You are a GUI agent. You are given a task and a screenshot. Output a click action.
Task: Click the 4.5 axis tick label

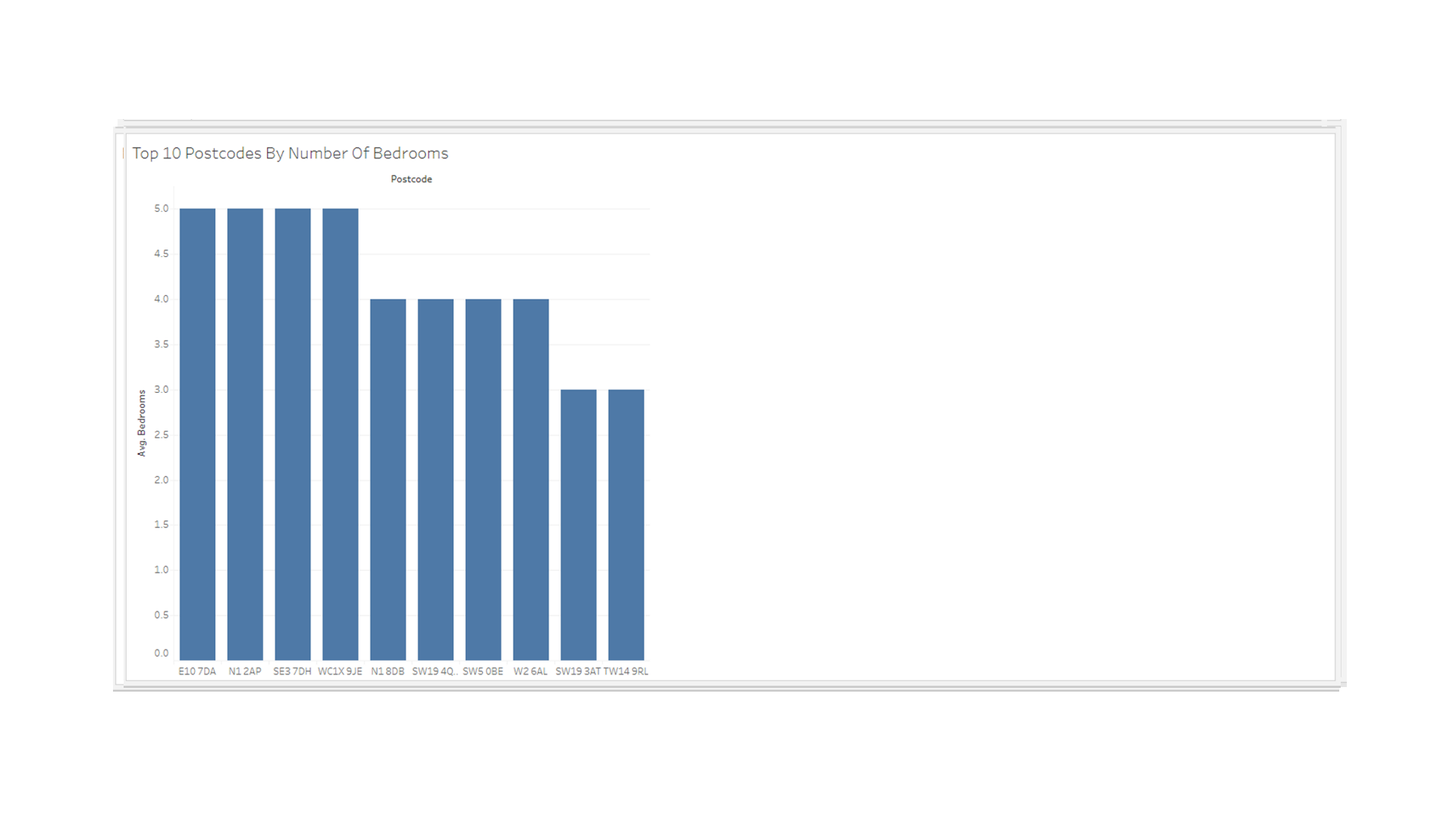(162, 254)
